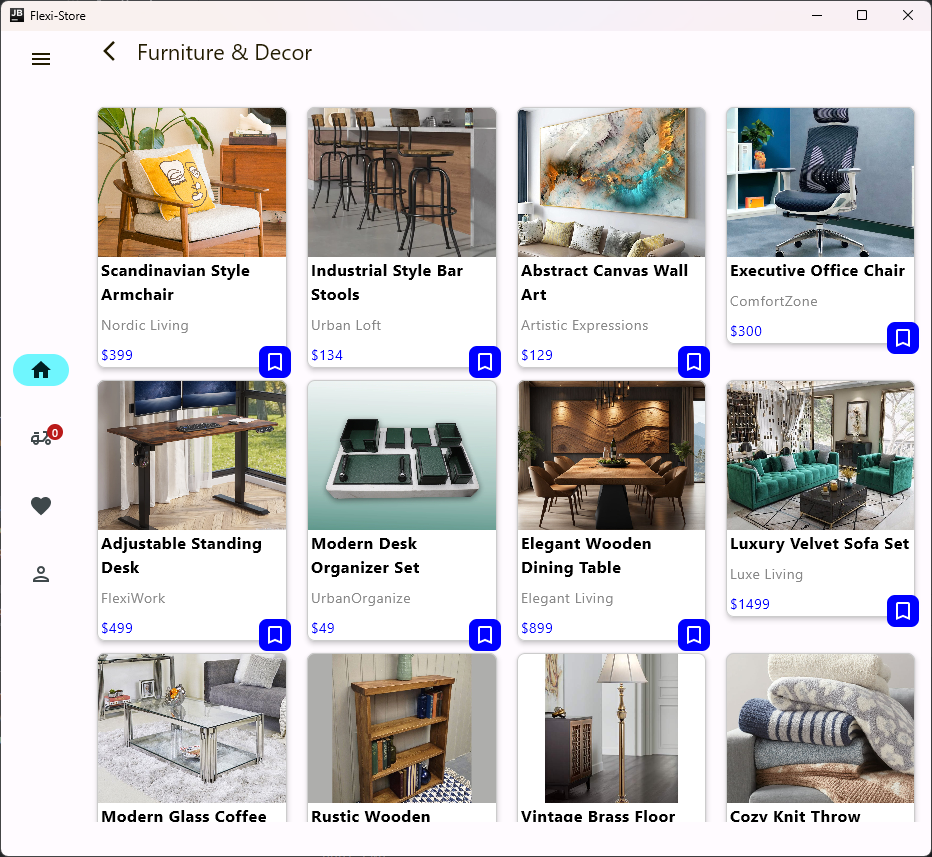This screenshot has width=932, height=857.
Task: Open the delivery cart scooter icon
Action: pos(41,438)
